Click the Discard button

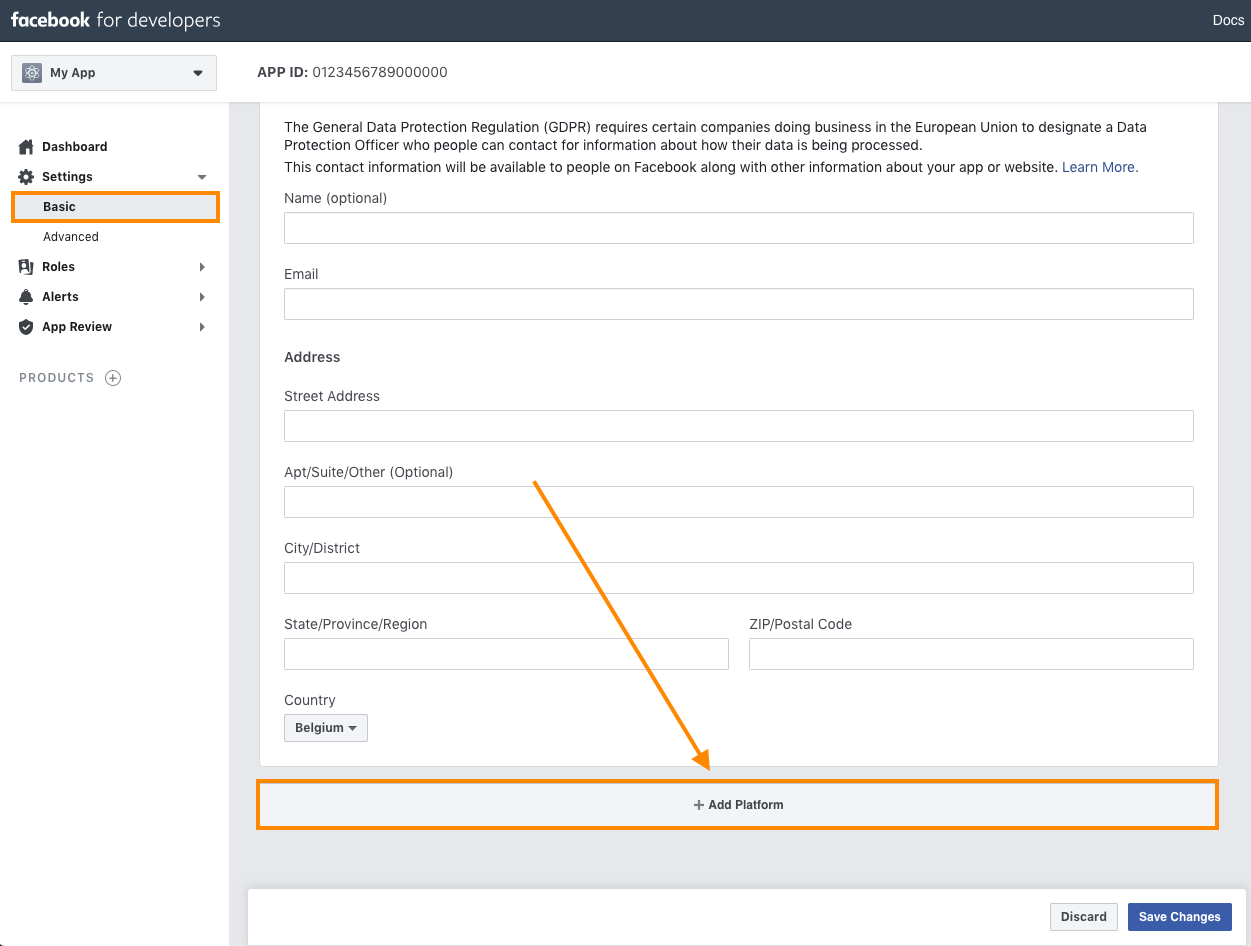point(1084,917)
